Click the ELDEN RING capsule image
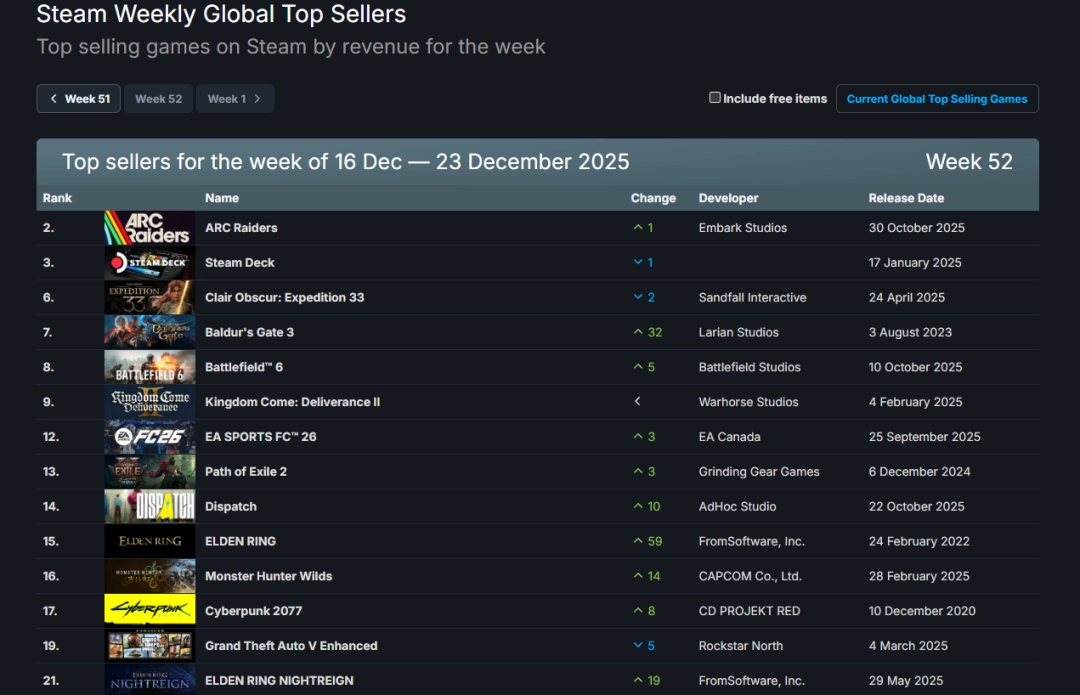Viewport: 1080px width, 695px height. tap(149, 541)
